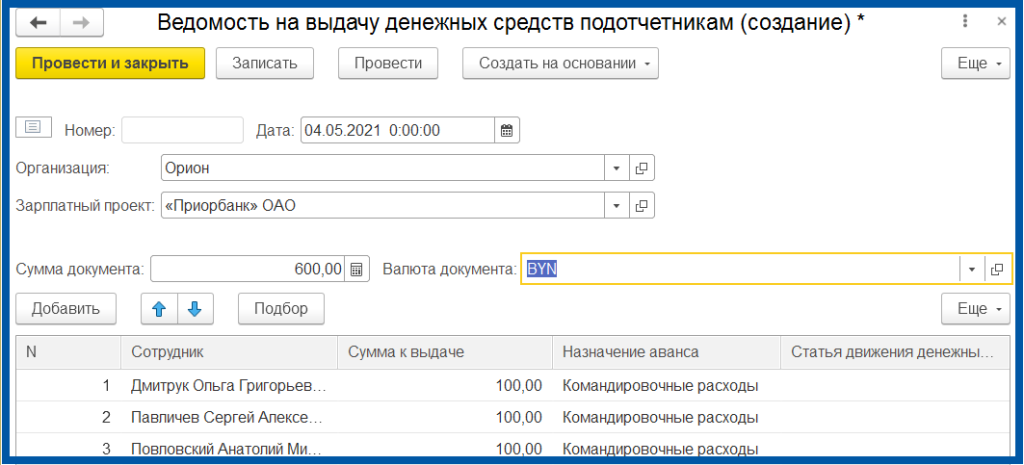
Task: Move row up with blue arrow
Action: point(158,309)
